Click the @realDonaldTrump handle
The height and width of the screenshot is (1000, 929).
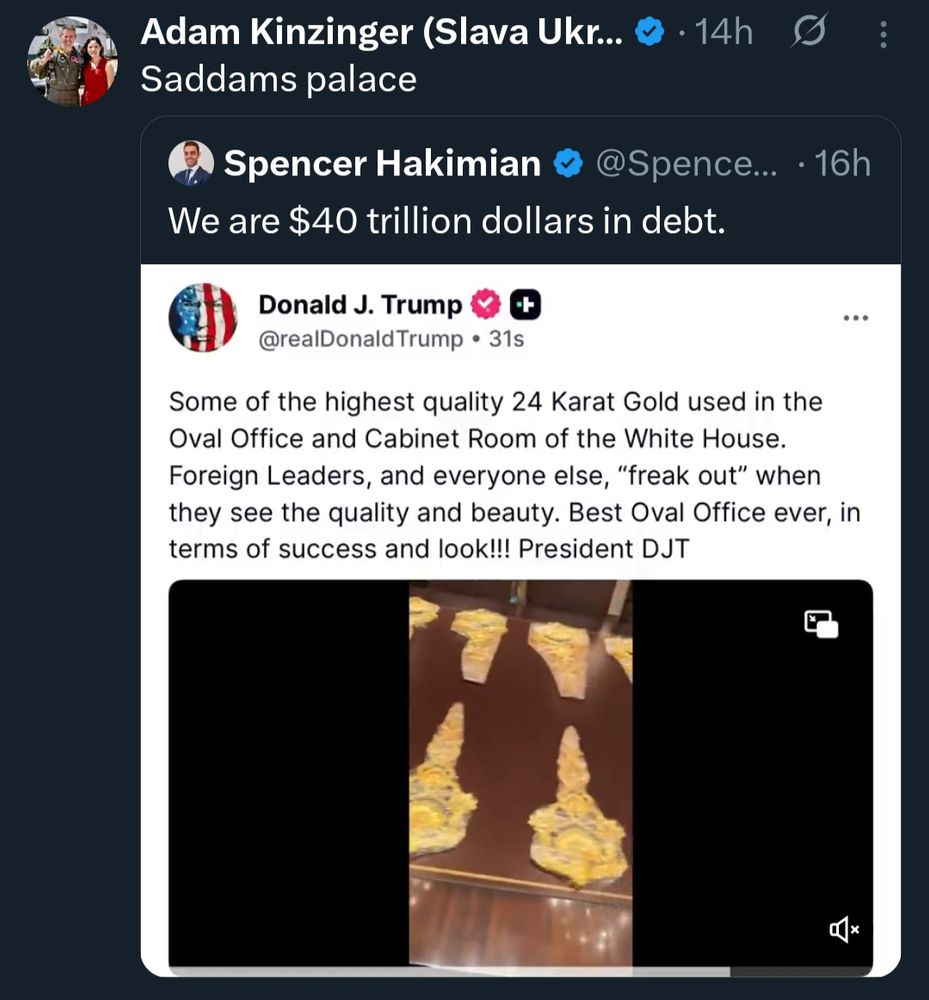pos(361,339)
